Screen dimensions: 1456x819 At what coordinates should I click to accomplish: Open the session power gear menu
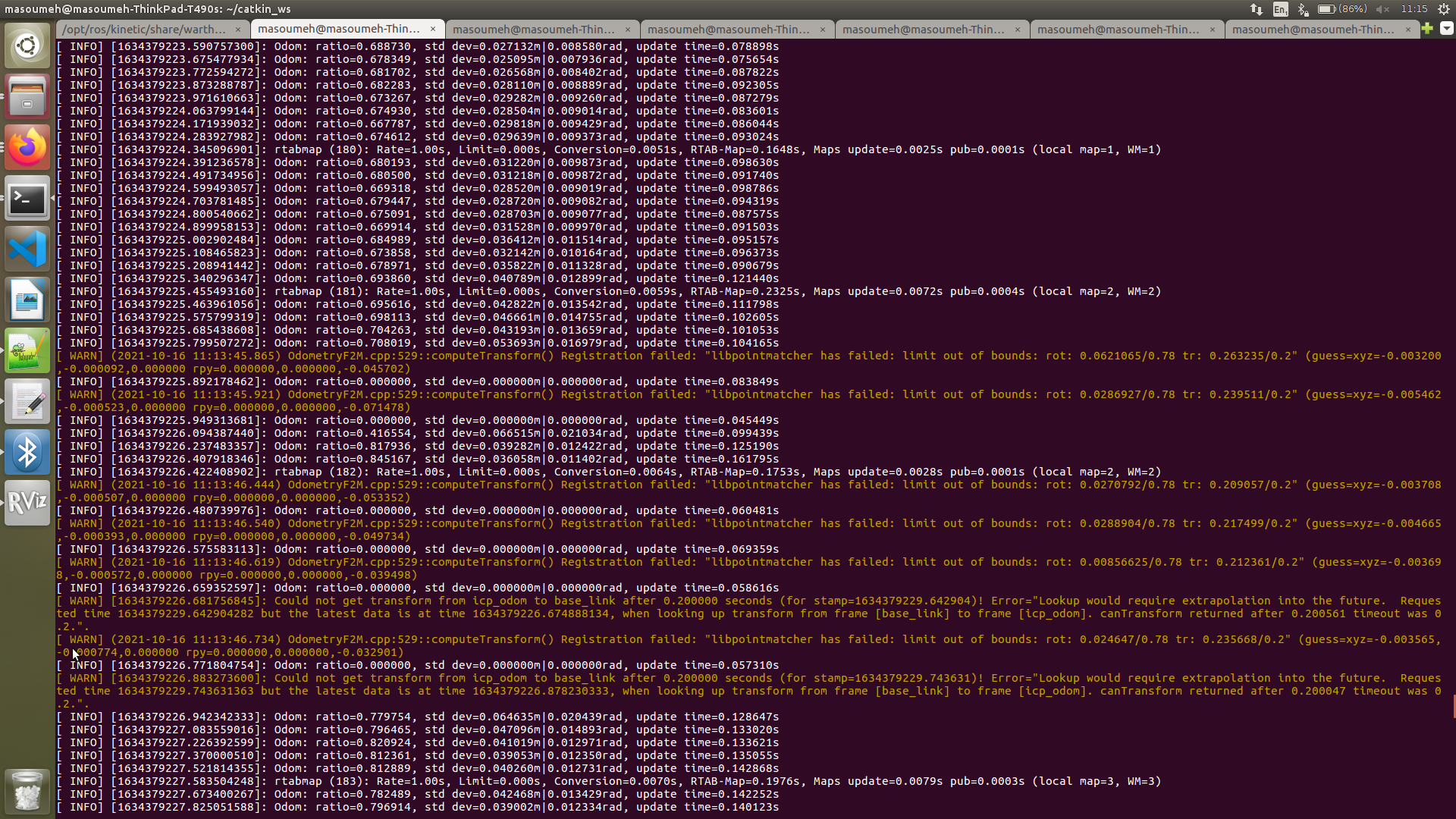coord(1444,9)
